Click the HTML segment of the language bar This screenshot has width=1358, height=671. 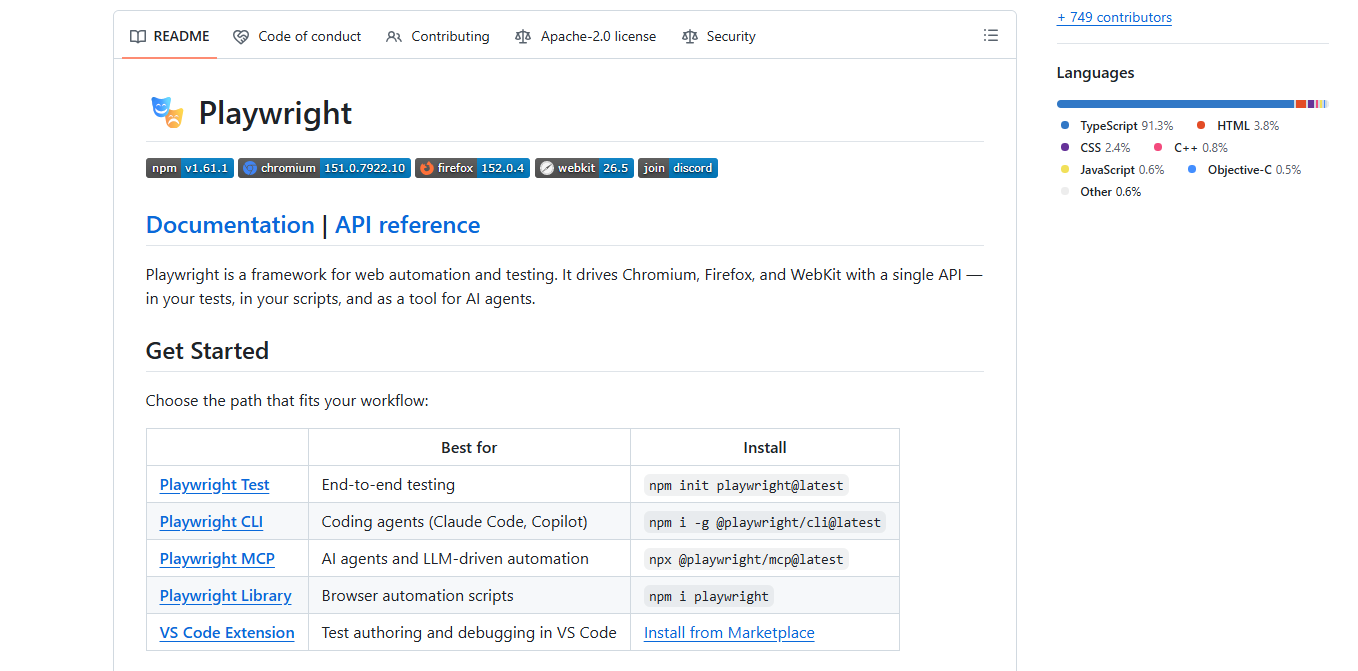point(1301,104)
